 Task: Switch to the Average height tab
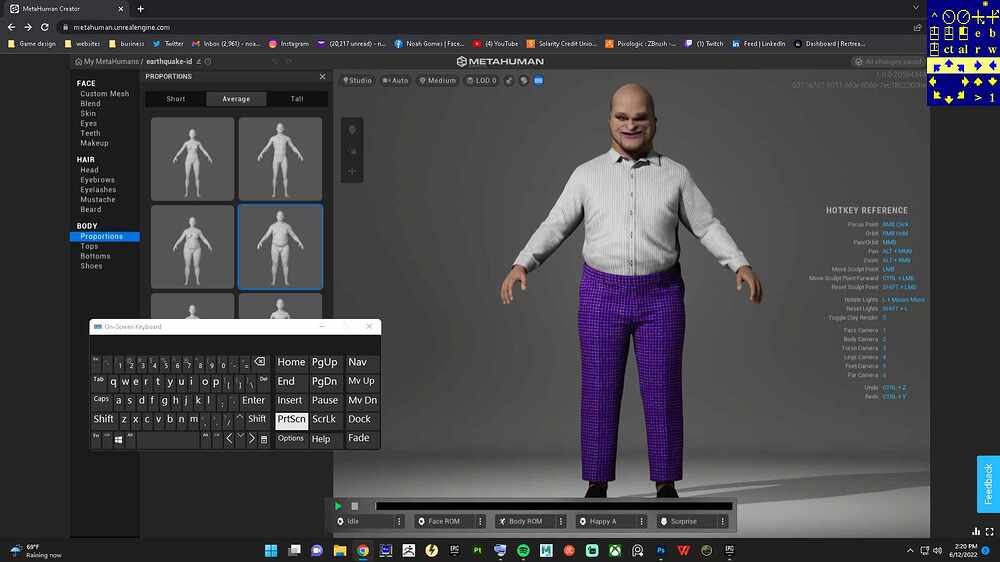[x=236, y=99]
